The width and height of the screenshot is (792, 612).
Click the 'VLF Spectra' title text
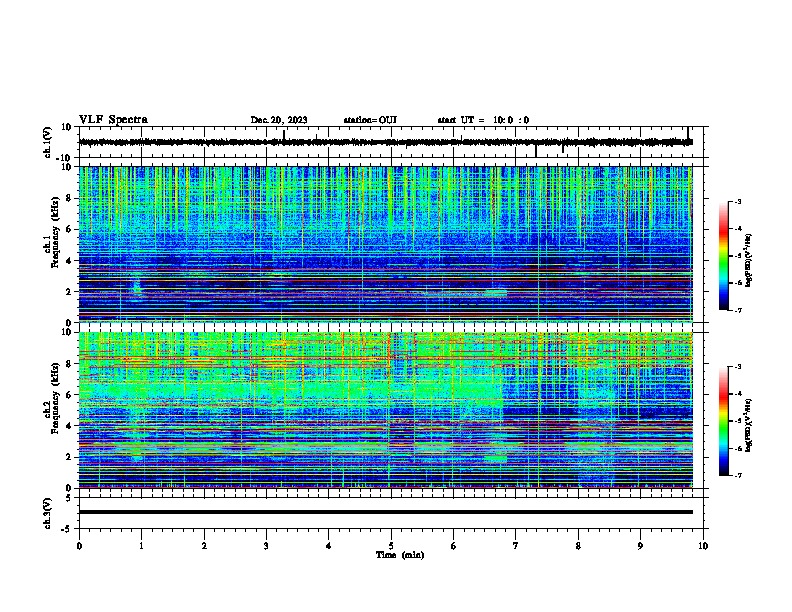pyautogui.click(x=113, y=120)
